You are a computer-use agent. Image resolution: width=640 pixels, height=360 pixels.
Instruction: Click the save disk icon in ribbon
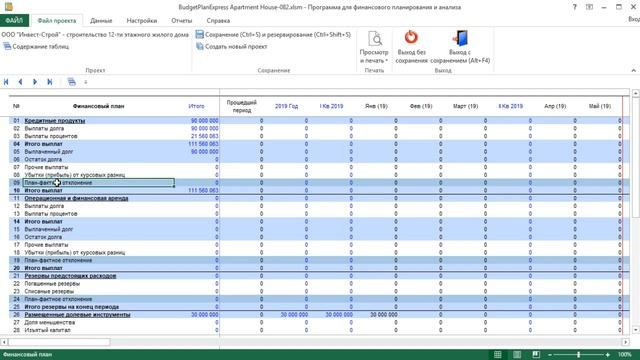[200, 35]
